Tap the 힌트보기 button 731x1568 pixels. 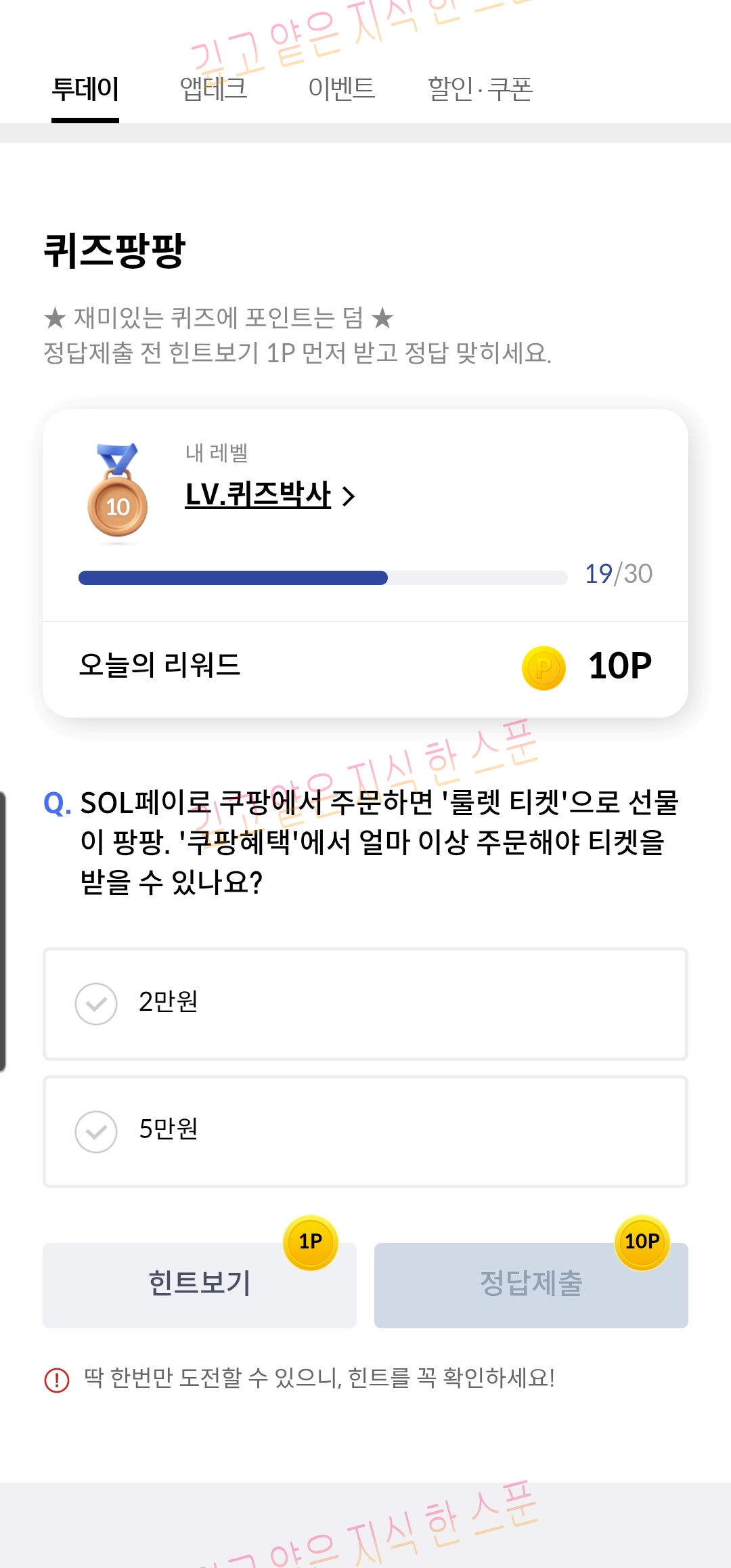point(200,1285)
